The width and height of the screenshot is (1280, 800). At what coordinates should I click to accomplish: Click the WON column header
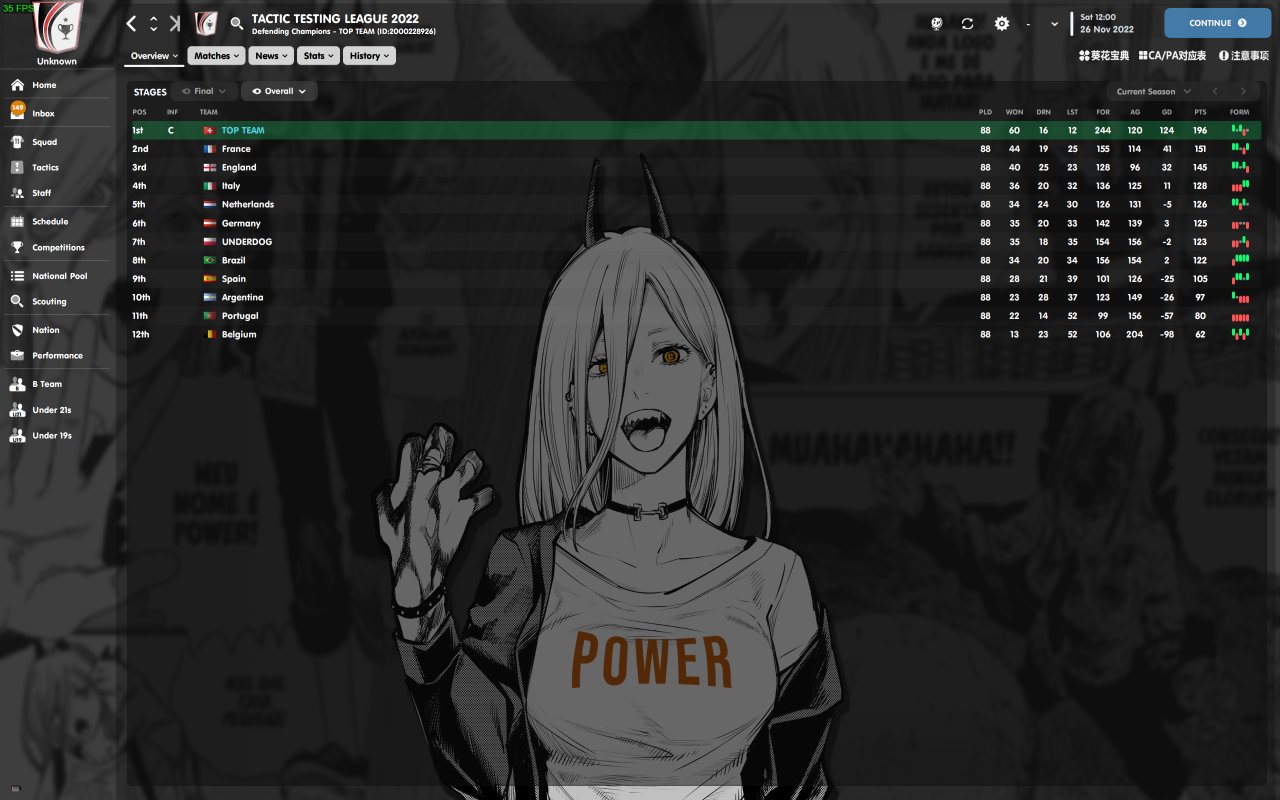[x=1014, y=112]
